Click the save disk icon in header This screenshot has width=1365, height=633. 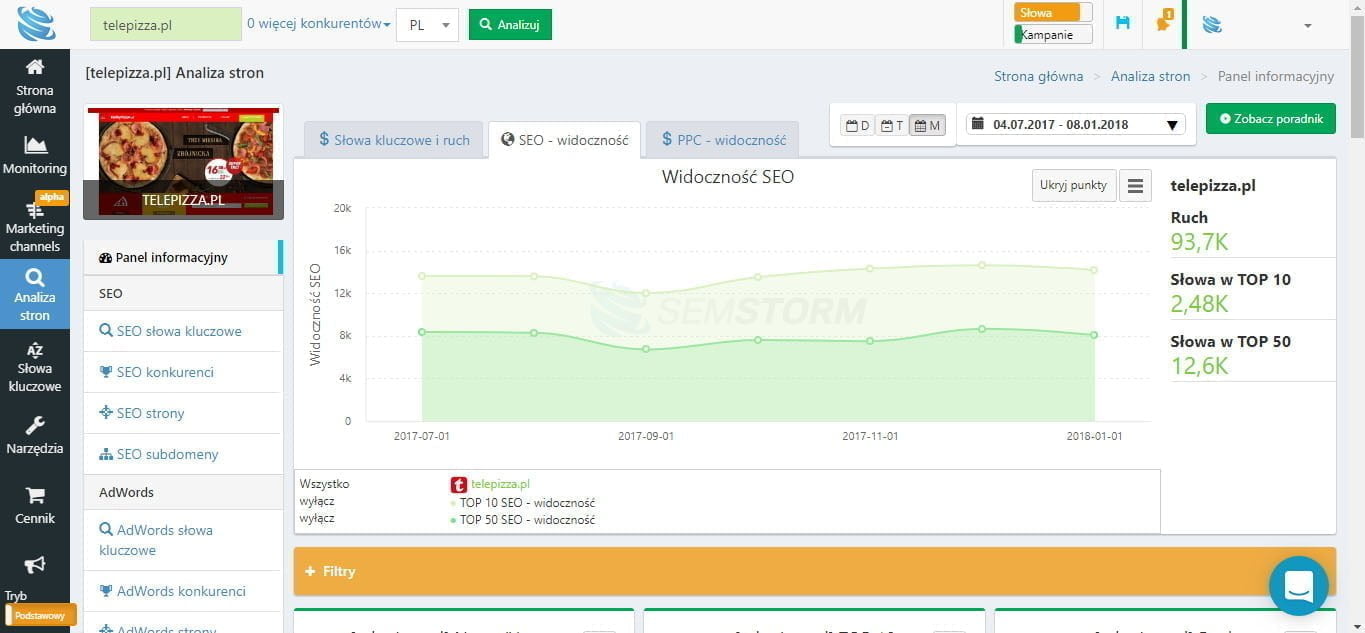(1123, 23)
